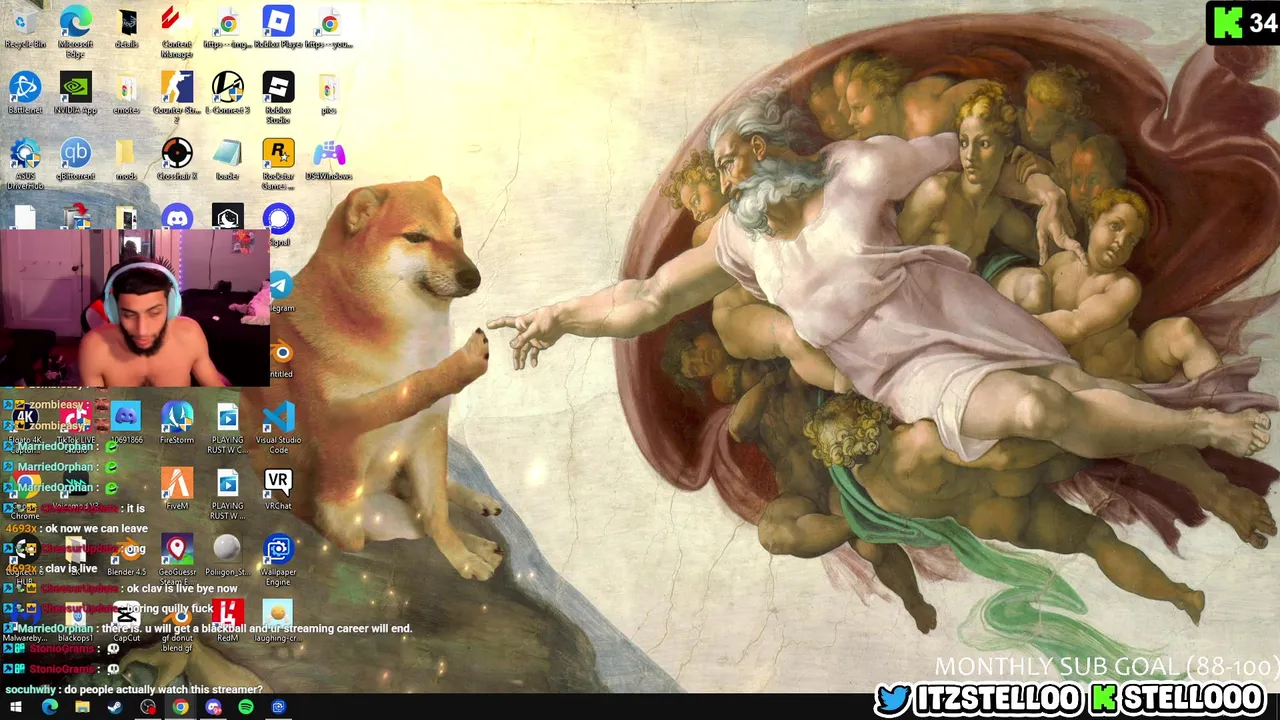Launch FireStorm desktop shortcut
1280x720 pixels.
pyautogui.click(x=177, y=423)
